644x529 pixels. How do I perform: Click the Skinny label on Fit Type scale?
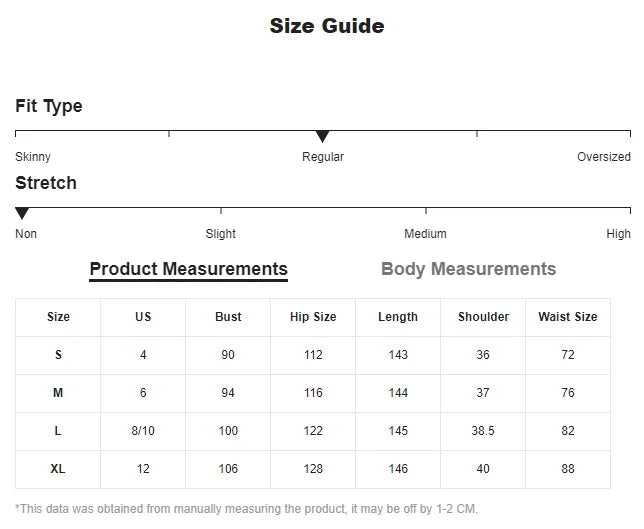click(x=33, y=157)
